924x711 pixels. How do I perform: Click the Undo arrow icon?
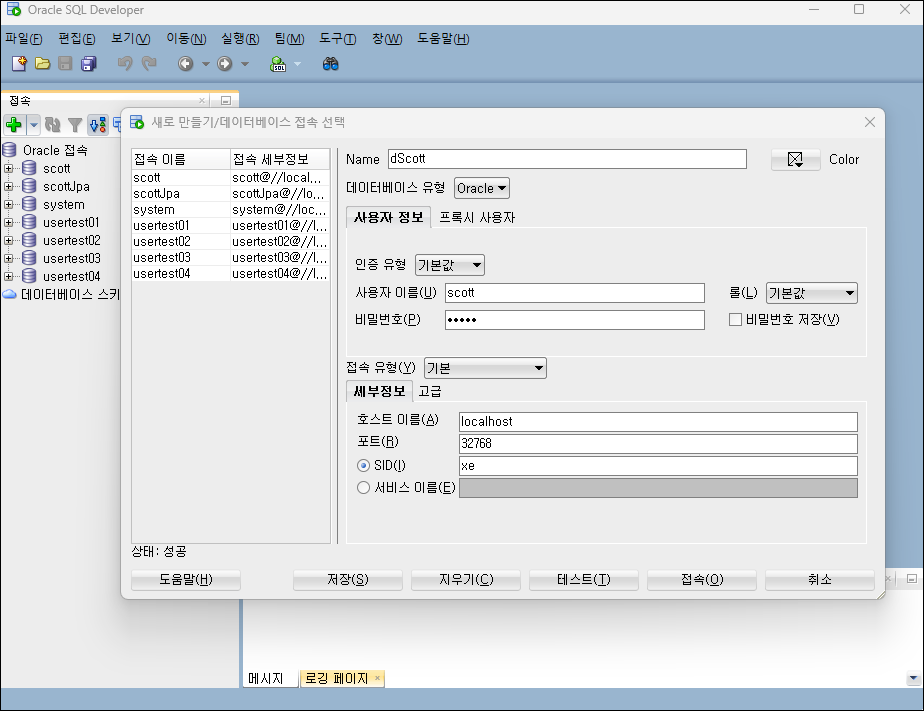pyautogui.click(x=125, y=64)
